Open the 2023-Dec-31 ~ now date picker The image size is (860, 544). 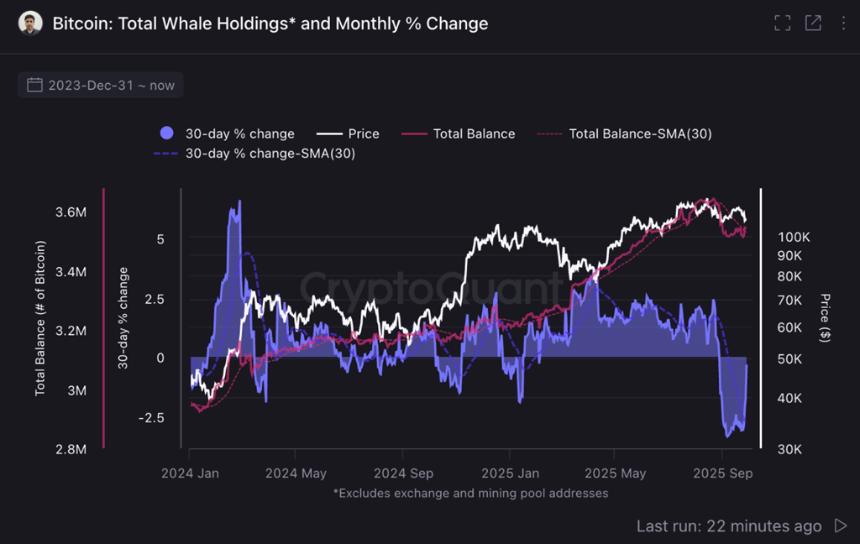pos(111,85)
